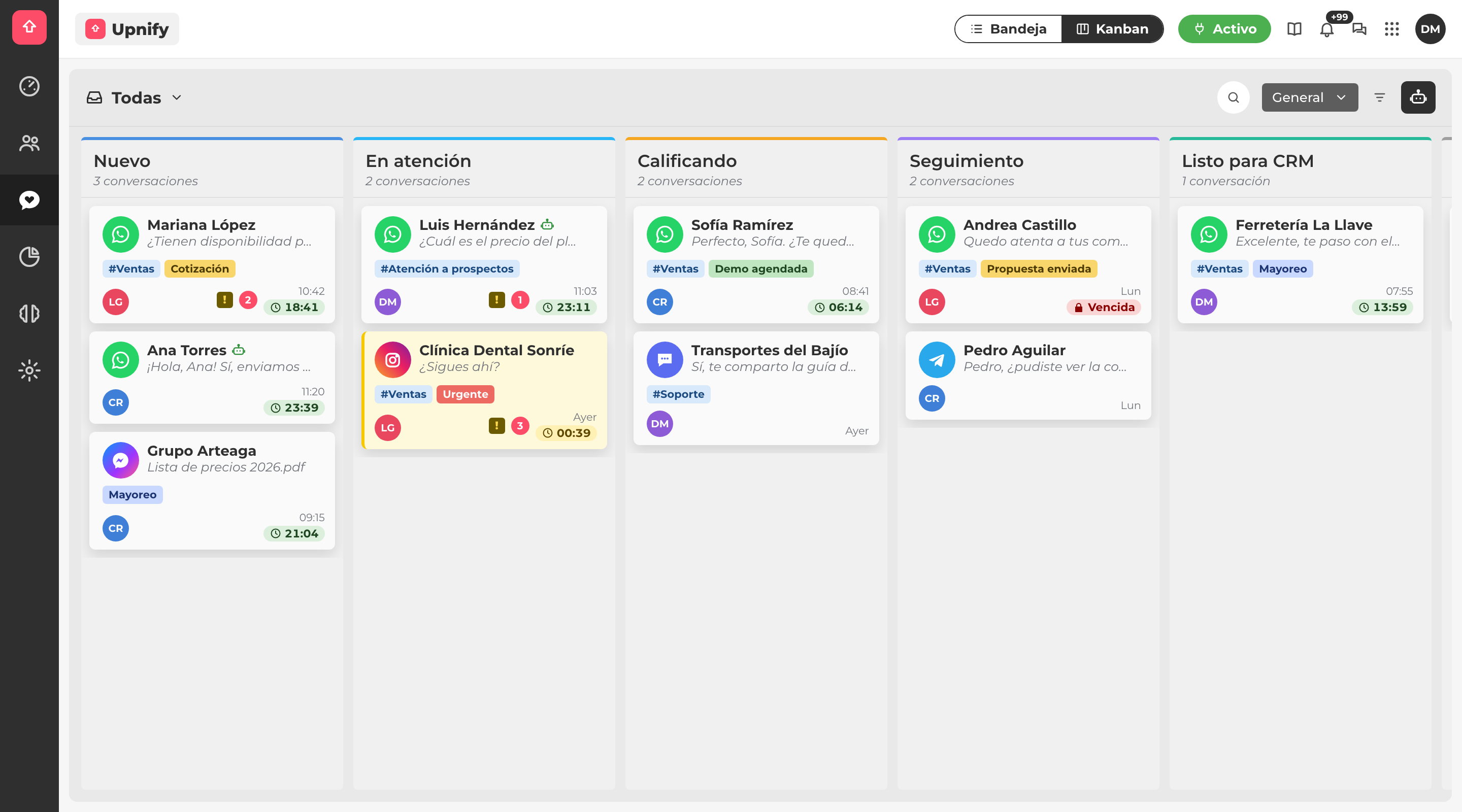Screen dimensions: 1462x812
Task: Open the chat messages icon in header
Action: (1359, 29)
